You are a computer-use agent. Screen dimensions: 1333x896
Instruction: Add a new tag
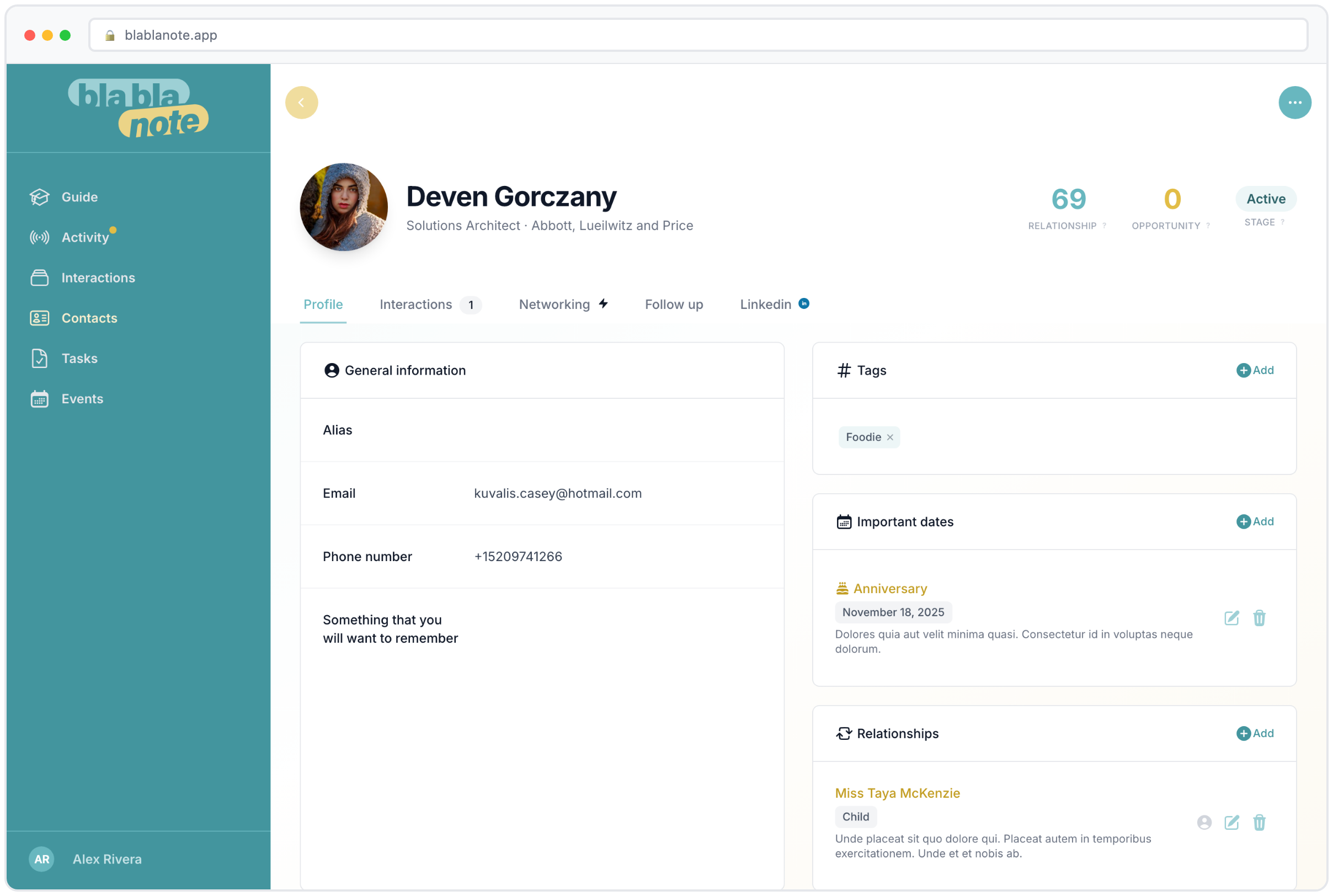[1255, 370]
